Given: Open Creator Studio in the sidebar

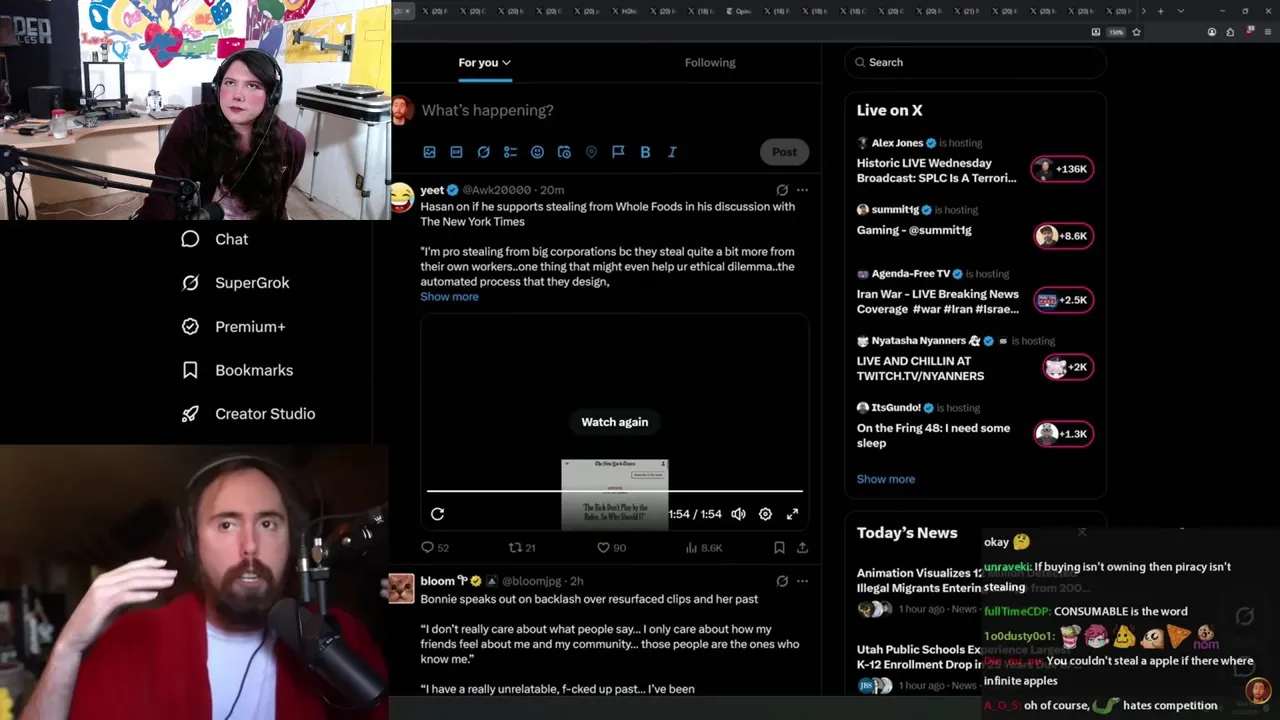Looking at the screenshot, I should (x=248, y=414).
